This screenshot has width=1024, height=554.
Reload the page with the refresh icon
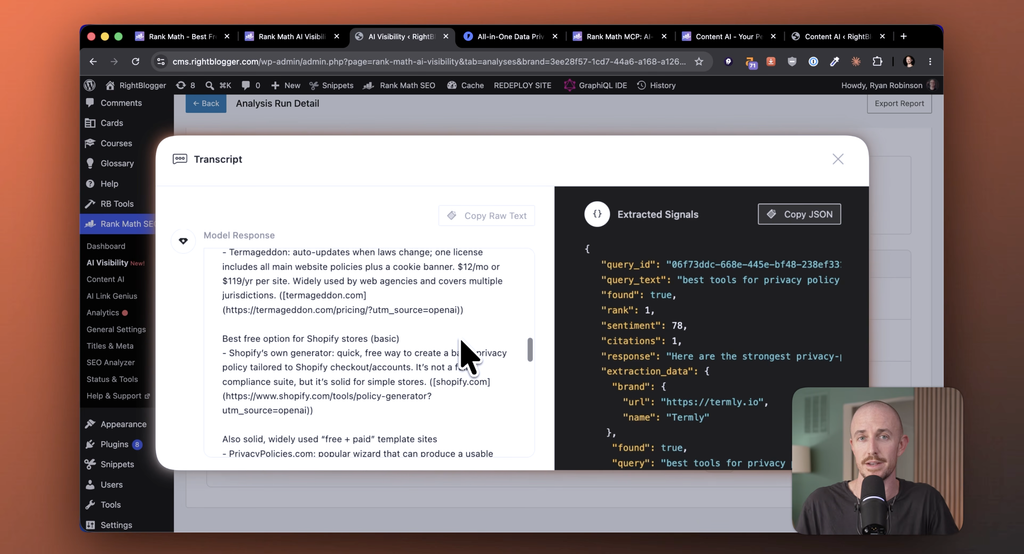click(135, 61)
